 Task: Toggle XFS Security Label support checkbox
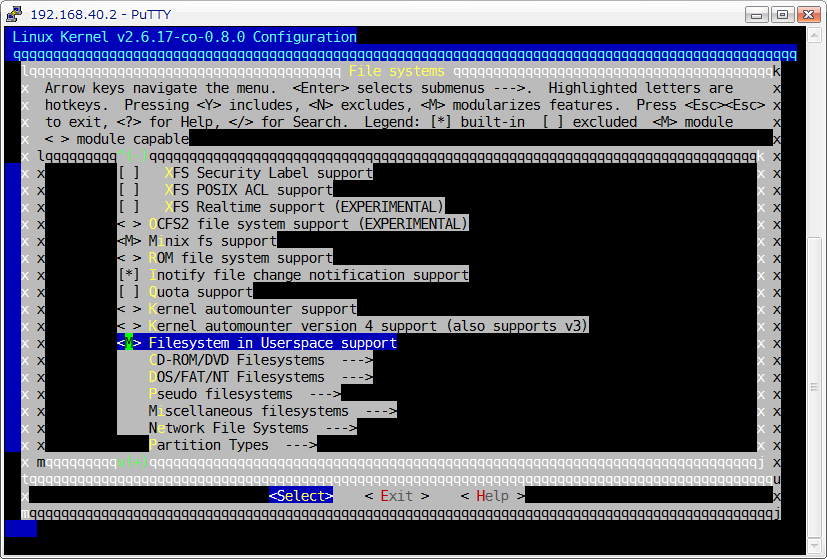pyautogui.click(x=129, y=173)
